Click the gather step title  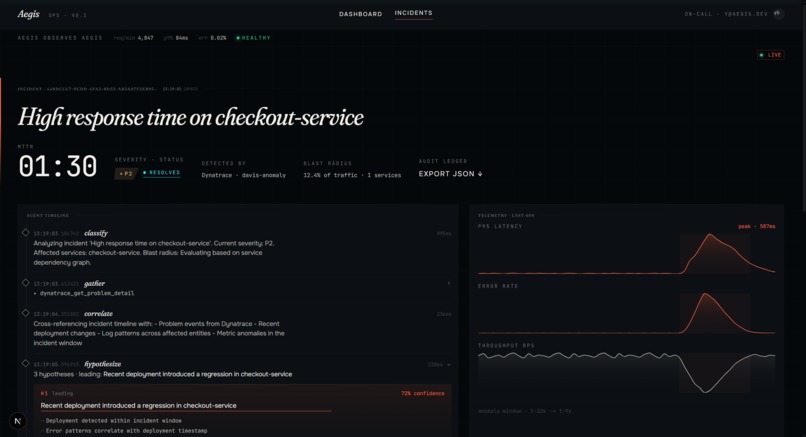click(x=94, y=283)
